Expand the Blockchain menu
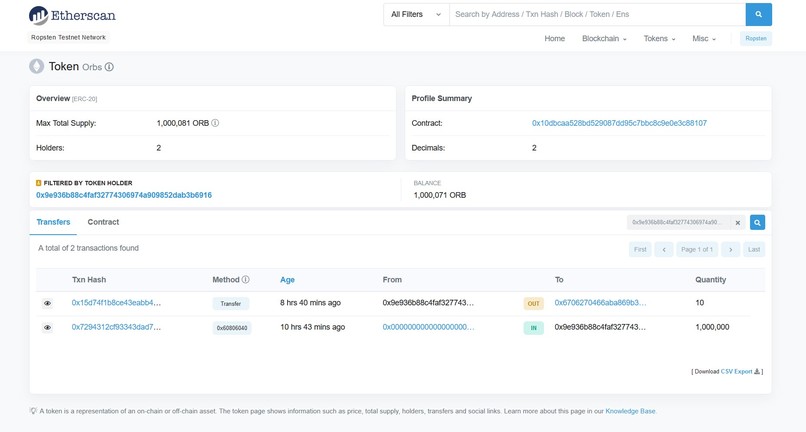 coord(604,39)
